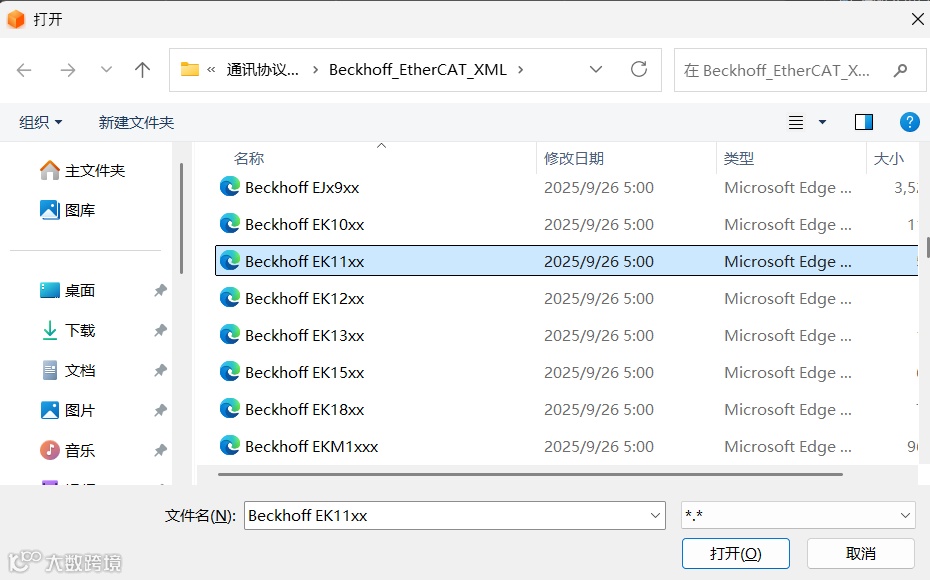Open 文档 in navigation pane
Screen dimensions: 930x580
tap(68, 371)
